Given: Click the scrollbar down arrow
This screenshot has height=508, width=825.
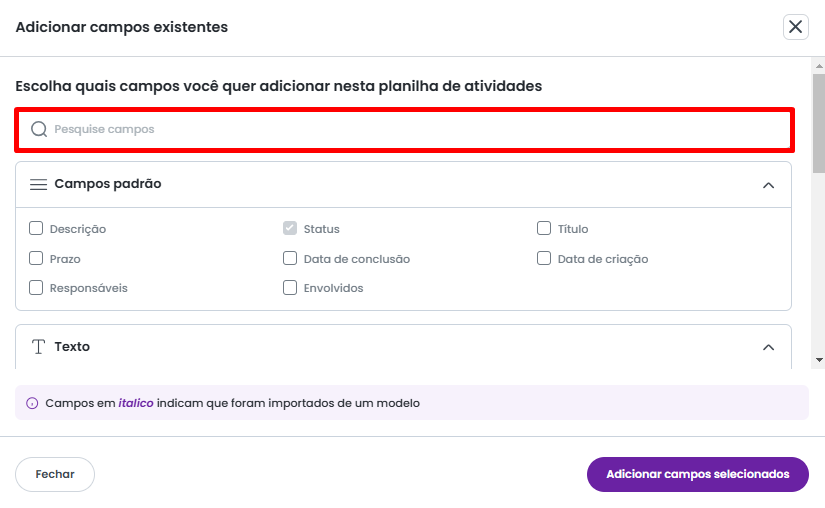Looking at the screenshot, I should click(x=819, y=359).
